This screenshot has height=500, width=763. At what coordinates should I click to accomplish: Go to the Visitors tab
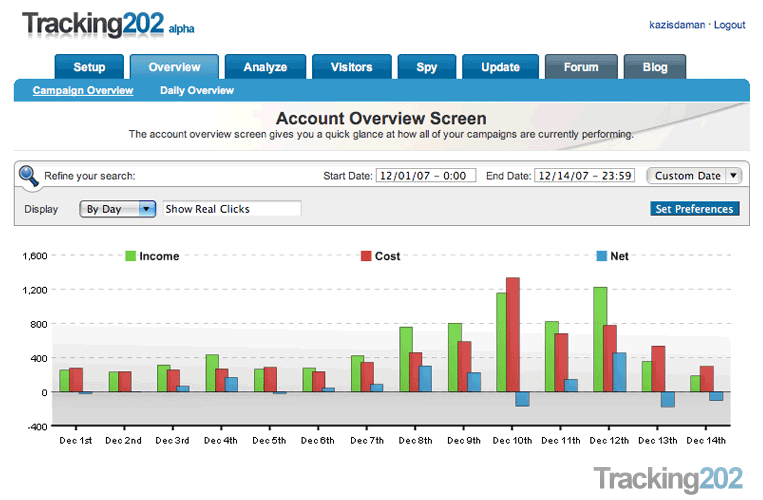click(x=351, y=68)
